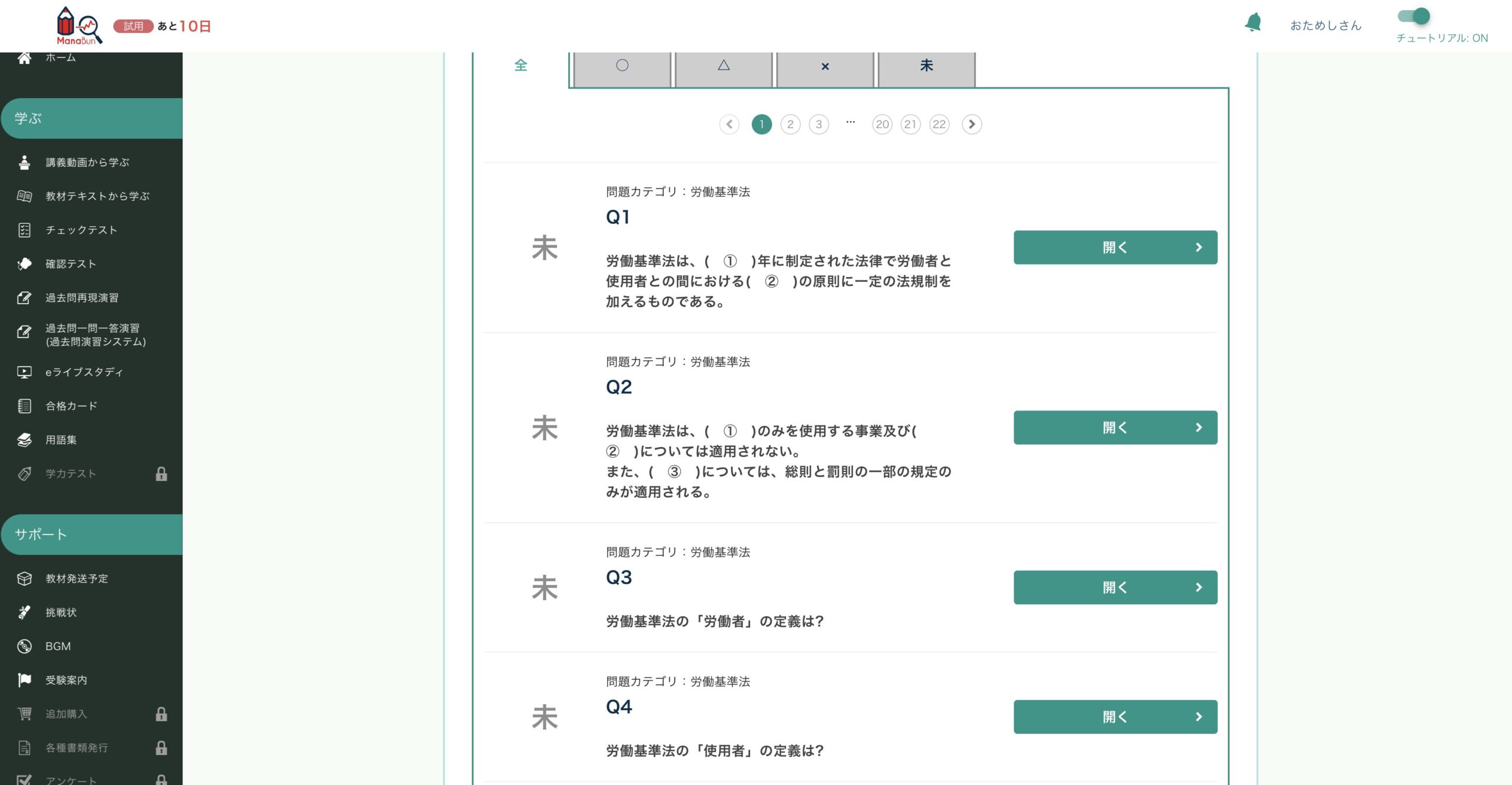Toggle the チュートリアル ON switch
This screenshot has width=1512, height=785.
click(x=1414, y=16)
